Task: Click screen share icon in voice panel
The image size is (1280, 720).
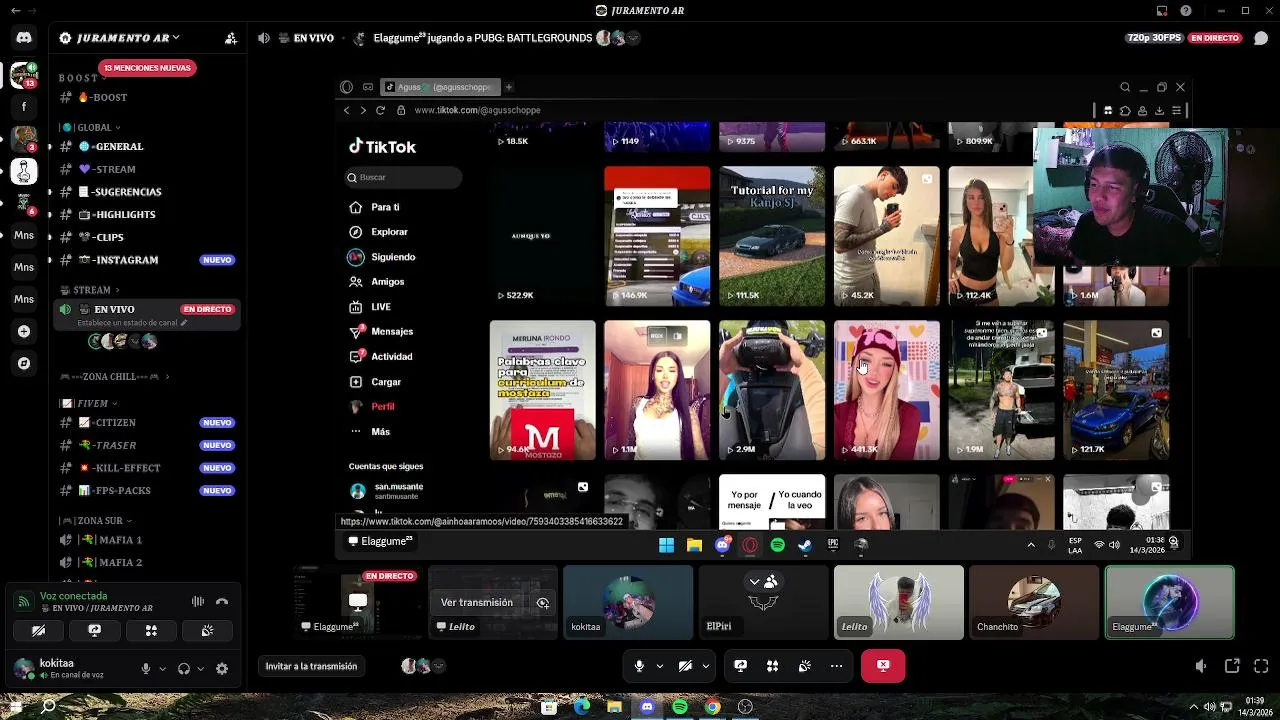Action: 95,631
